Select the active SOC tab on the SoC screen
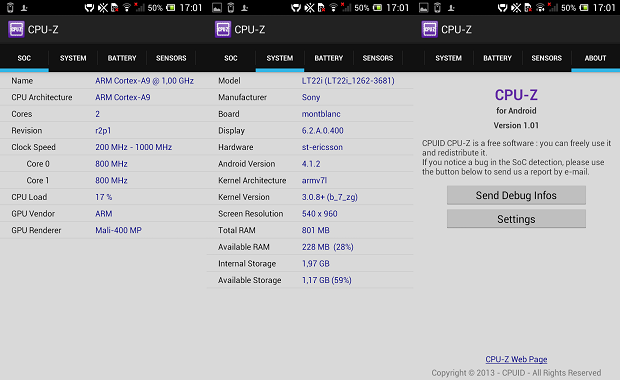This screenshot has width=620, height=380. coord(24,58)
